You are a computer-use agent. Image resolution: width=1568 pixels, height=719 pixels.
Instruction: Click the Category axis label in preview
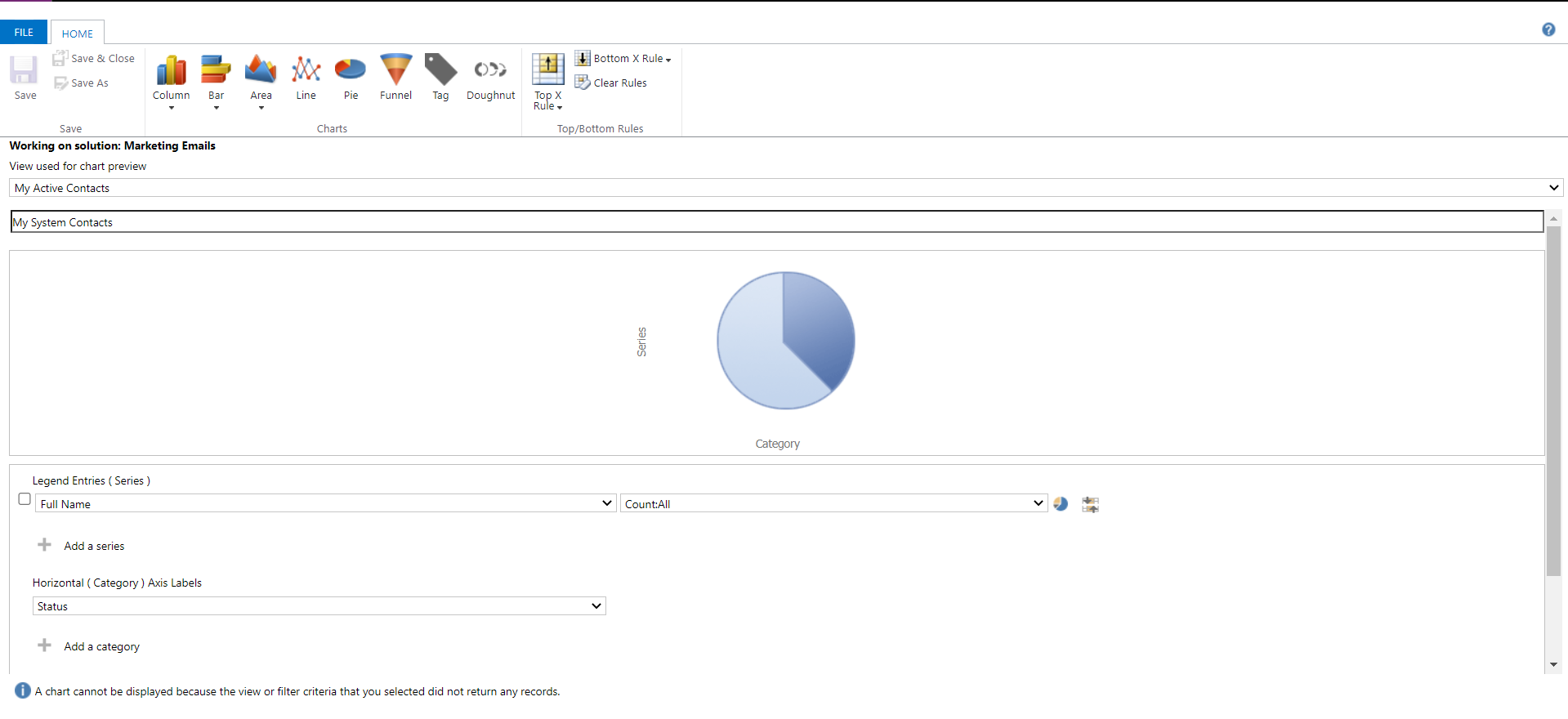(x=777, y=444)
